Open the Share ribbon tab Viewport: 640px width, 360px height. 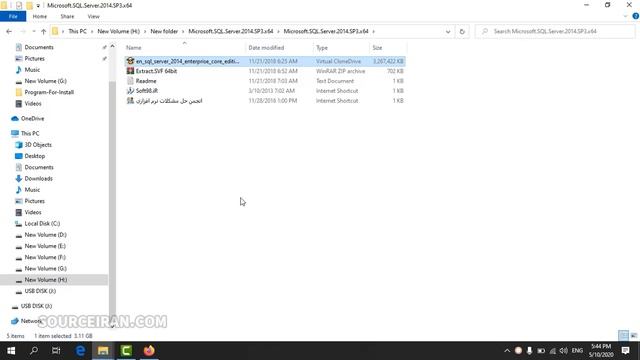pyautogui.click(x=67, y=16)
